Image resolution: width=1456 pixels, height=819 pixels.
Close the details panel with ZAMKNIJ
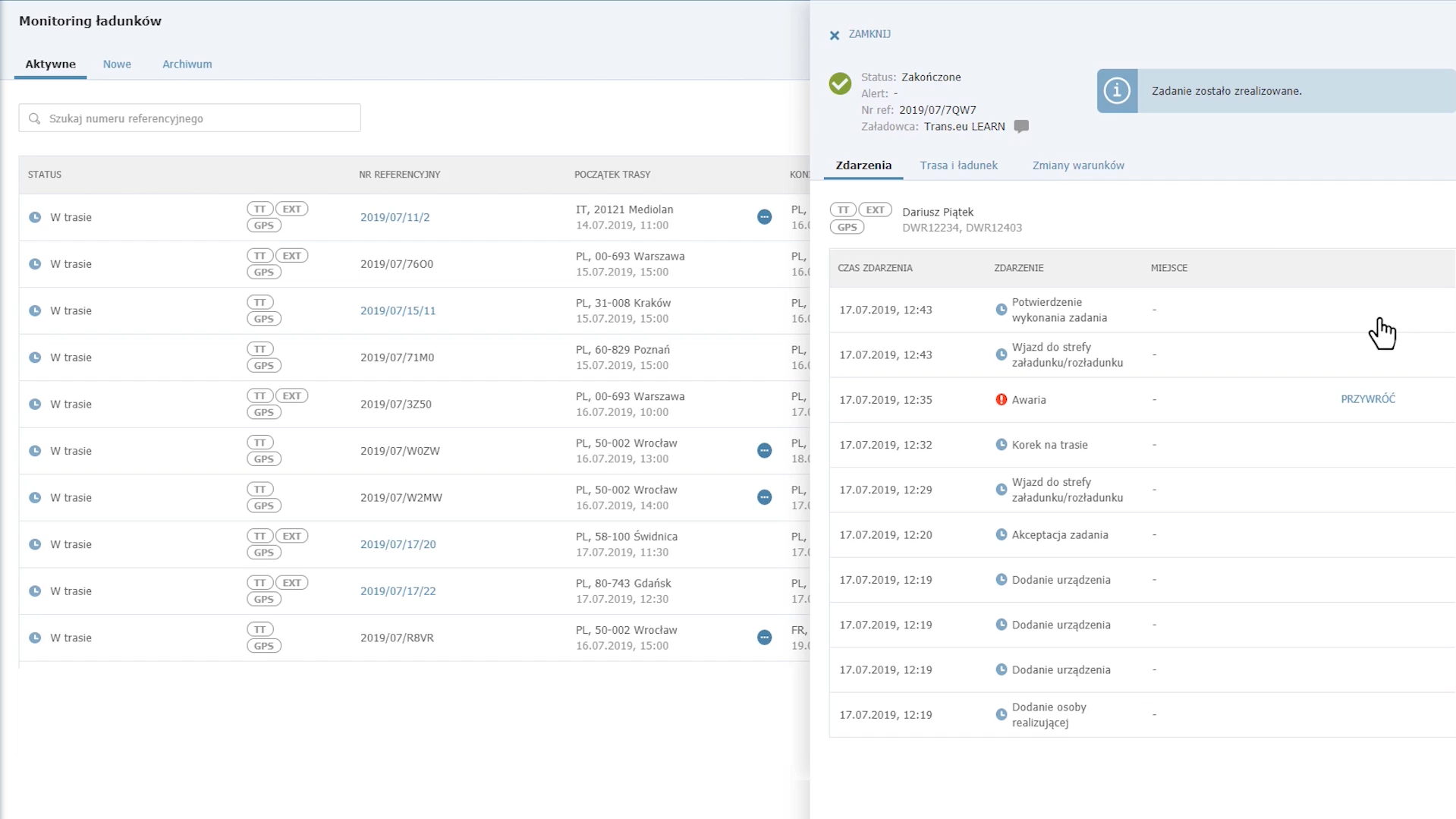pyautogui.click(x=860, y=34)
